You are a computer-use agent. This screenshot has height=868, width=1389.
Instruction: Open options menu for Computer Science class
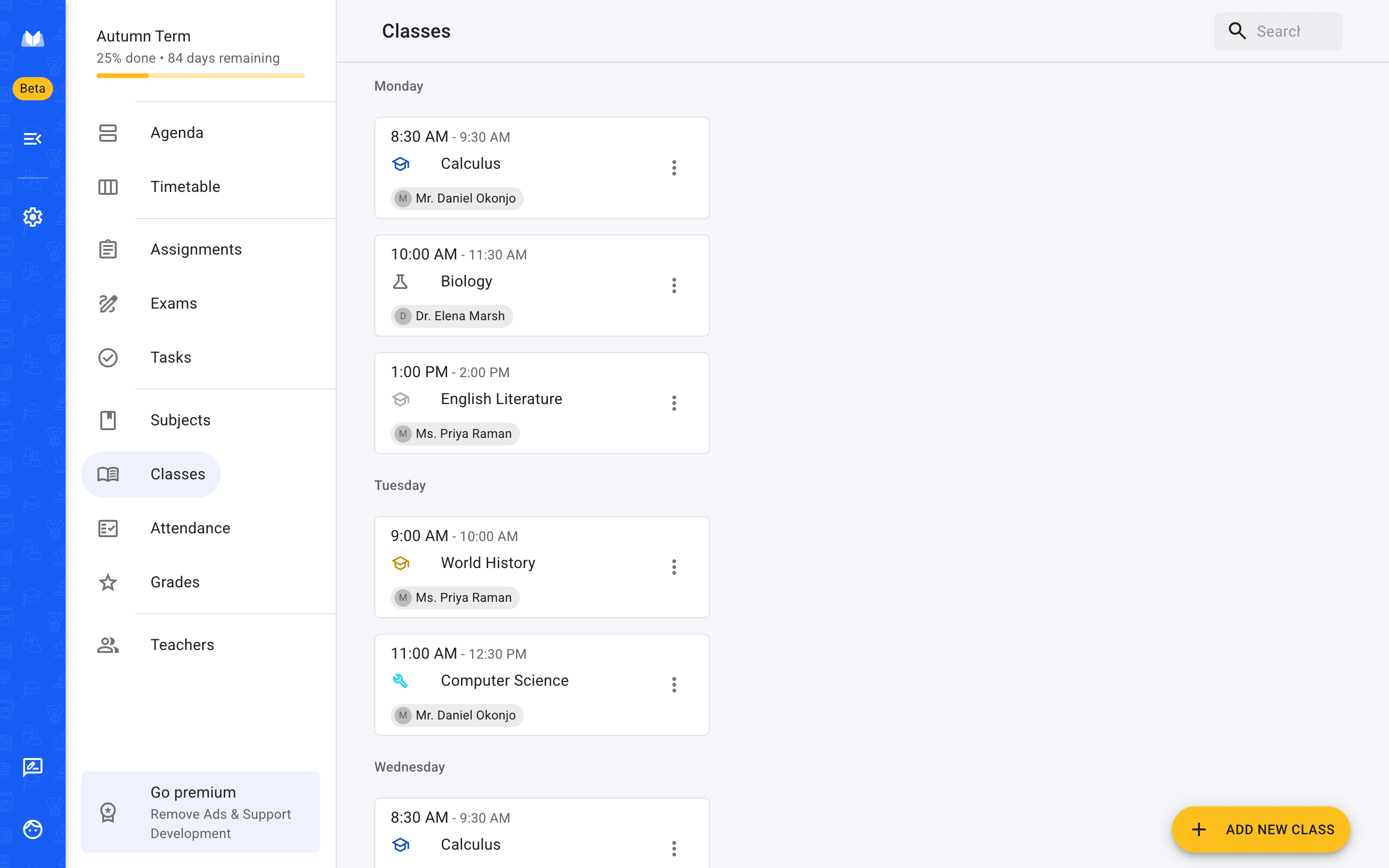[674, 685]
